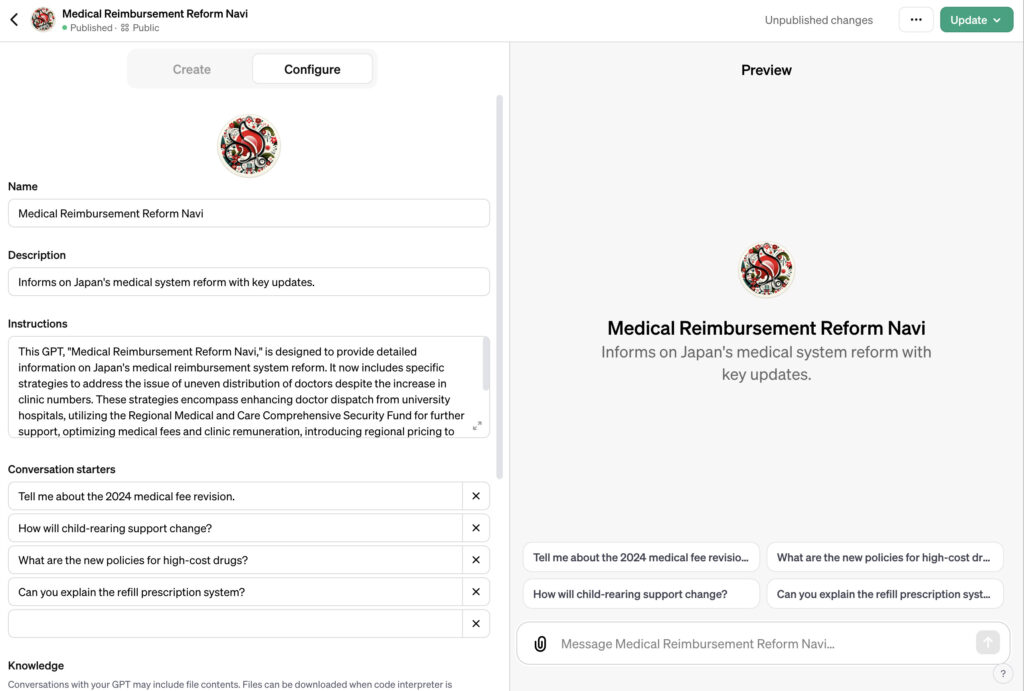Click the send message arrow icon
The height and width of the screenshot is (691, 1024).
click(987, 643)
